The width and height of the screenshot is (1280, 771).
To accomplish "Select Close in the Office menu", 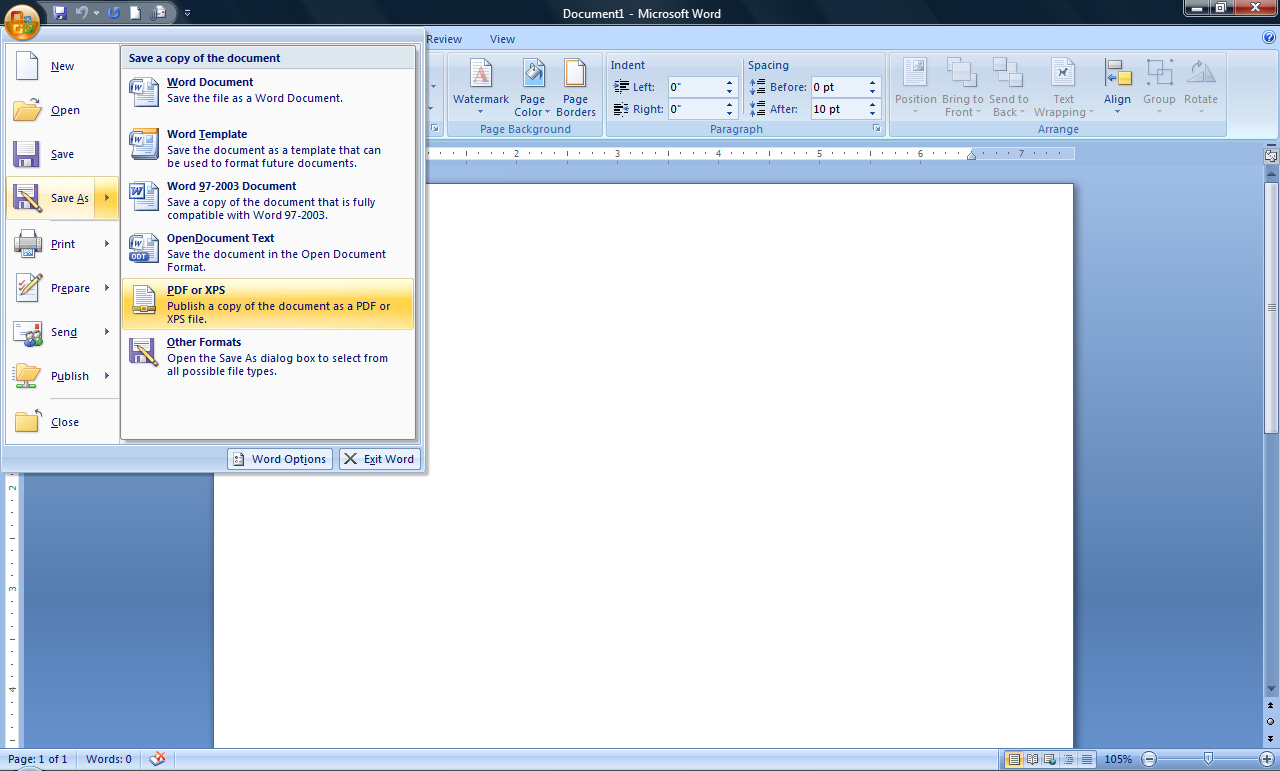I will click(x=62, y=422).
